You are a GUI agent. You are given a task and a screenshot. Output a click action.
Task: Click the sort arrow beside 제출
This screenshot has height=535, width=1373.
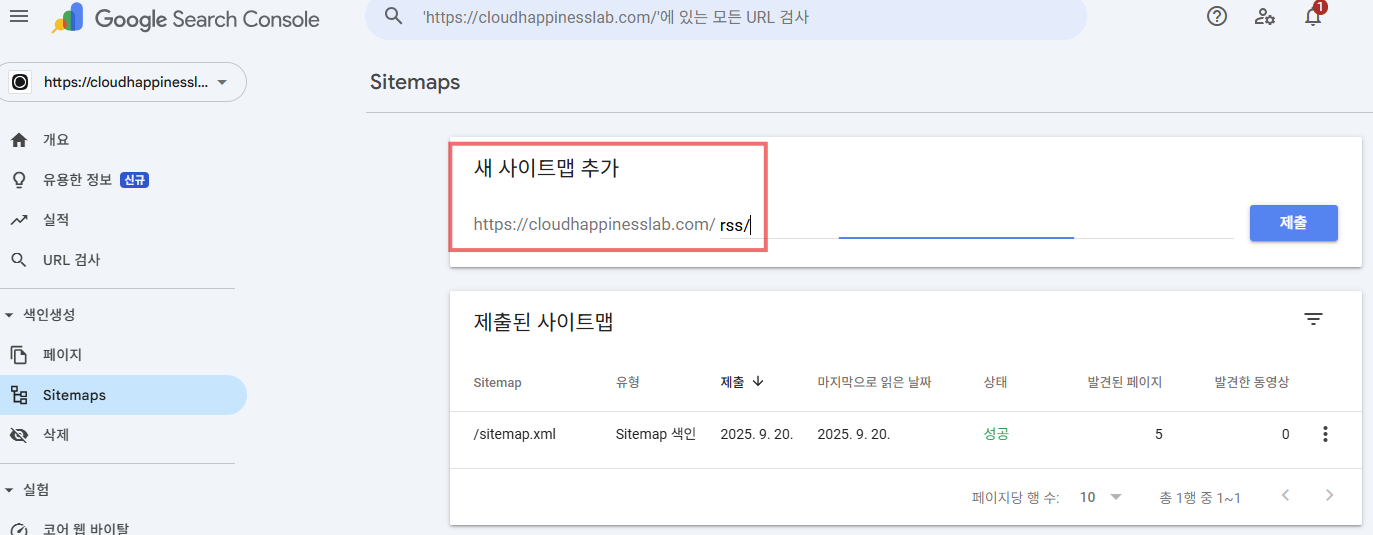point(758,381)
